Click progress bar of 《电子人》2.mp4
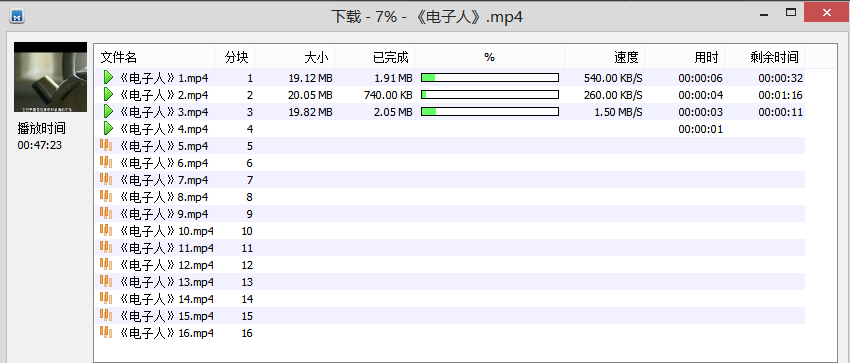The width and height of the screenshot is (850, 363). point(490,95)
